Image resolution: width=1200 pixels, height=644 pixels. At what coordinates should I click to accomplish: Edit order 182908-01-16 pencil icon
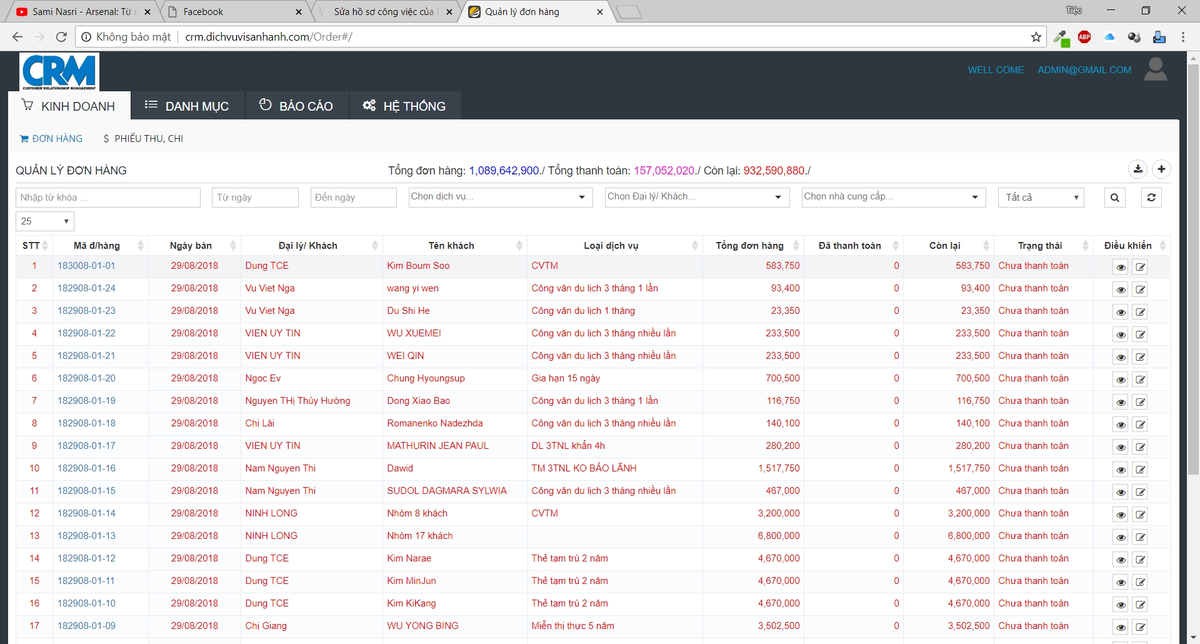click(1141, 469)
